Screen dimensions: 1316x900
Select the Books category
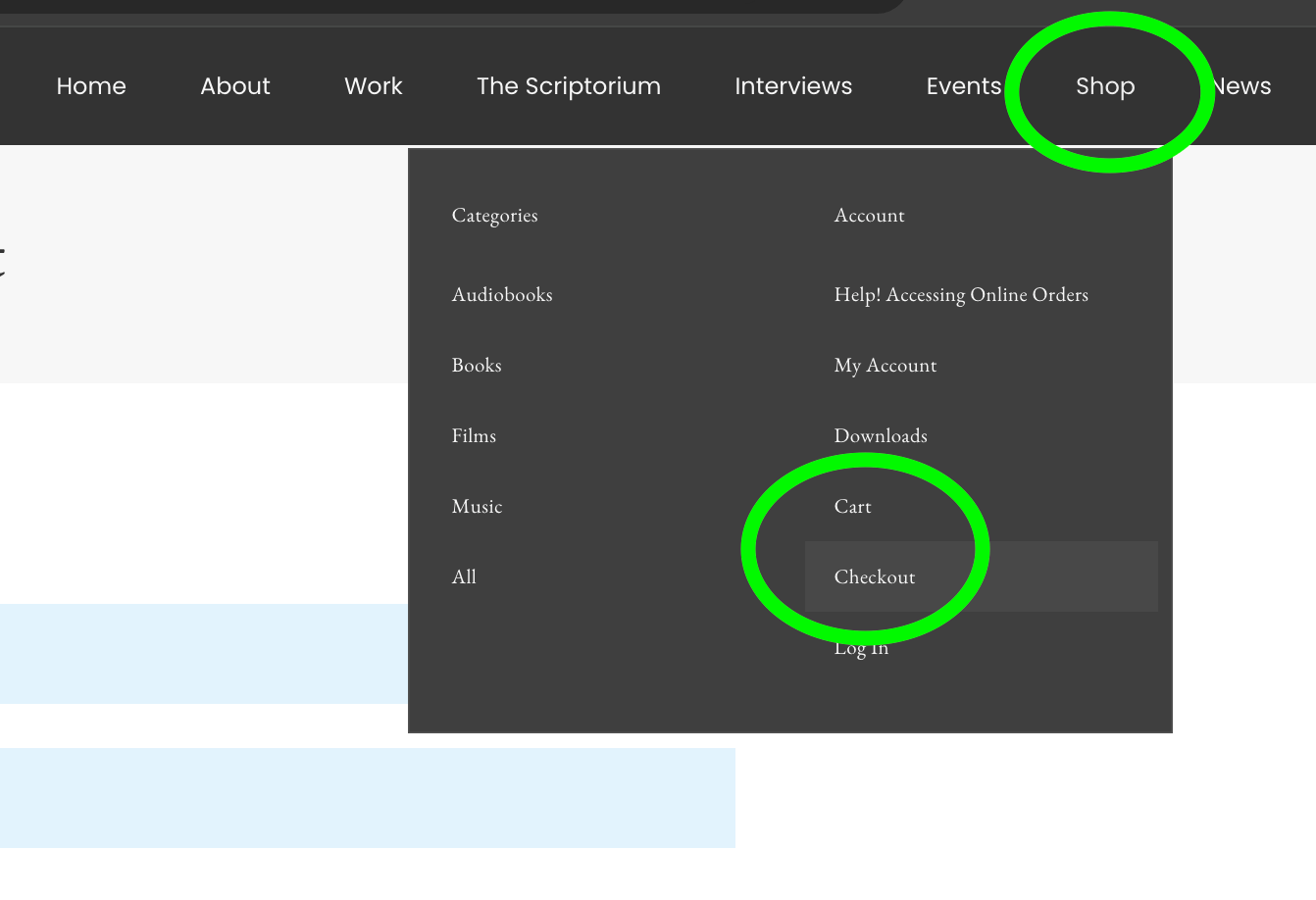[x=477, y=366]
